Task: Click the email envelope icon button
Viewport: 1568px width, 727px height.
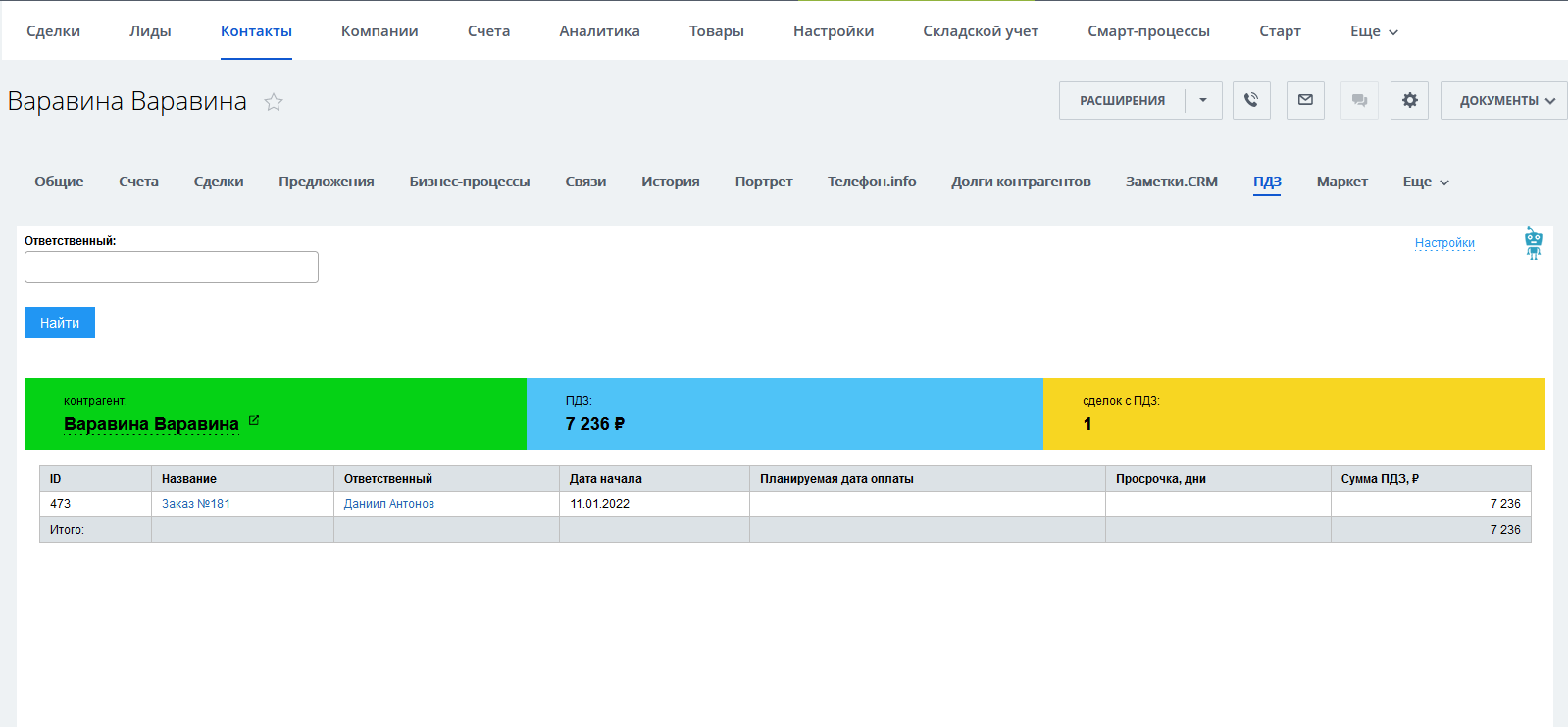Action: pyautogui.click(x=1305, y=100)
